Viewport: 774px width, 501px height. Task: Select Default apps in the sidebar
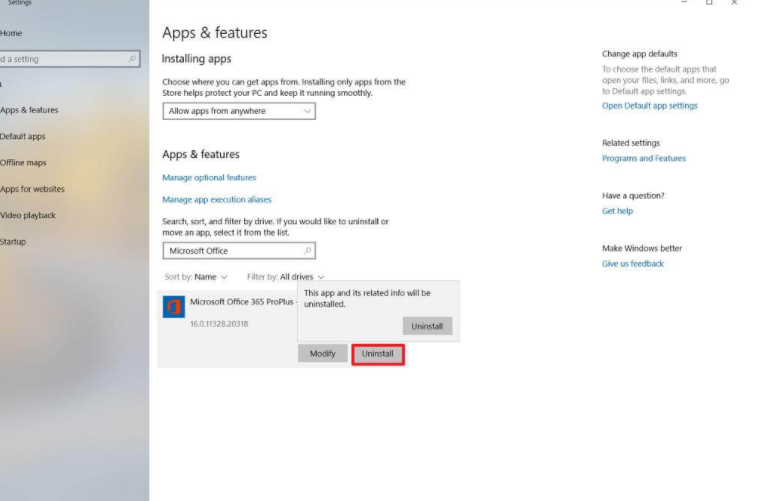pos(23,136)
